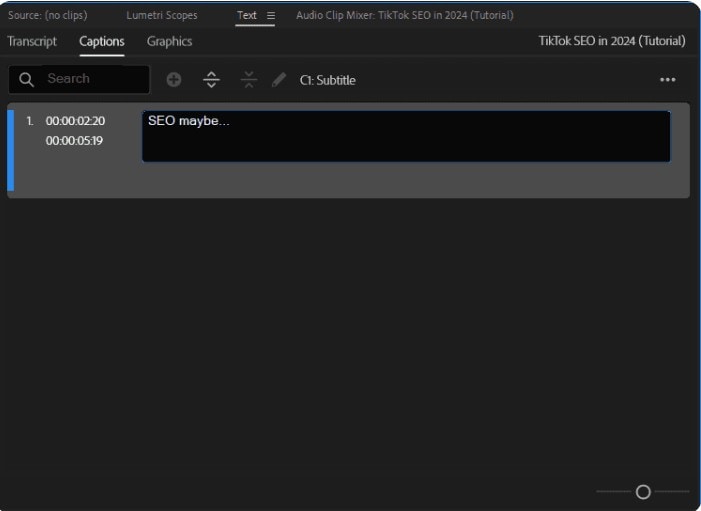Screen dimensions: 701x511
Task: Click the merge caption segments icon
Action: (x=249, y=80)
